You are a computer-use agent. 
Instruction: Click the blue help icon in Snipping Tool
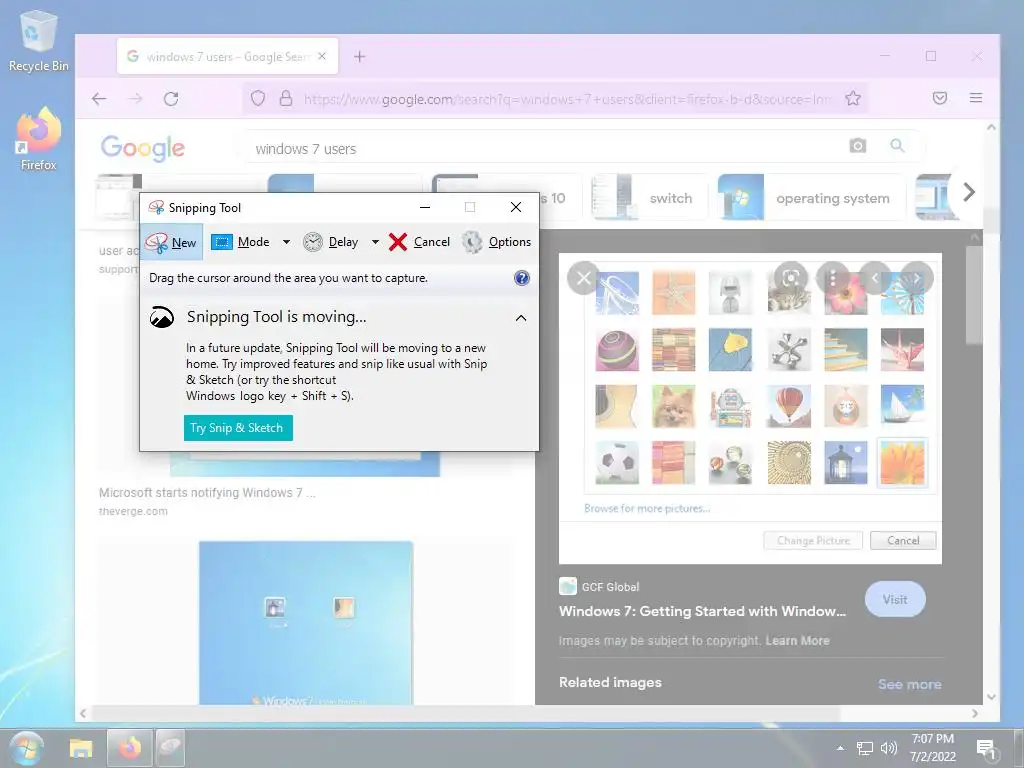521,278
